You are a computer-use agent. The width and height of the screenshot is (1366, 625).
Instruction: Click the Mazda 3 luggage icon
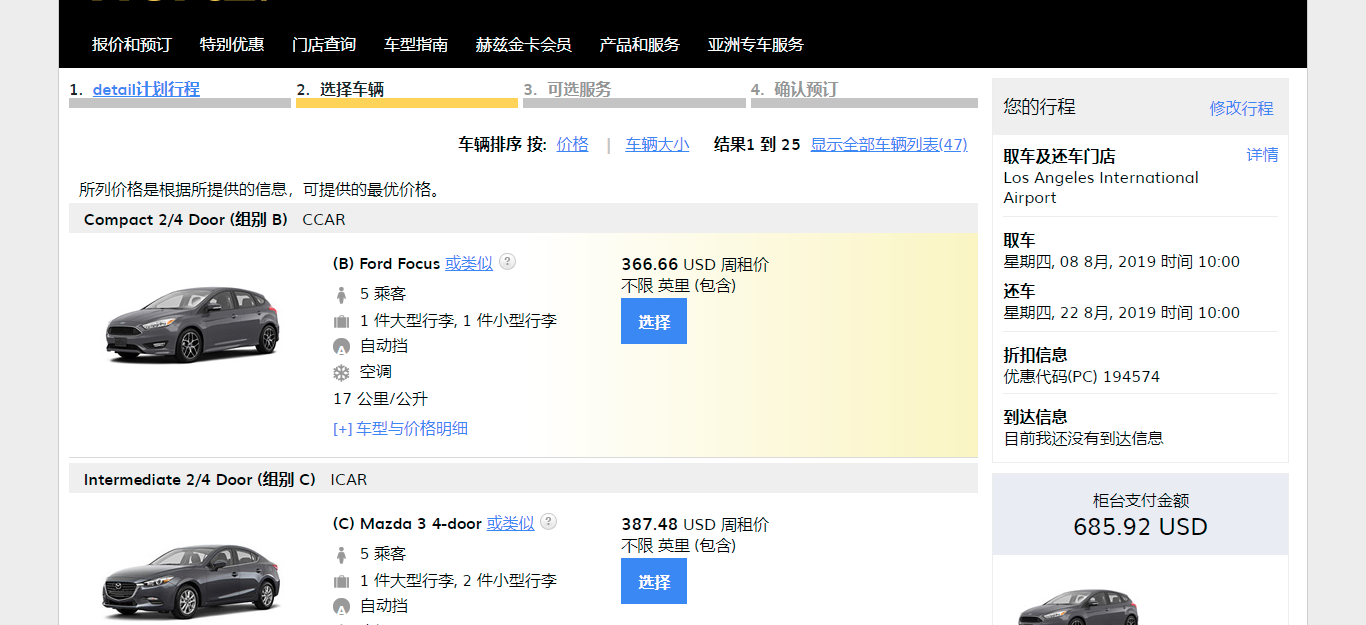click(341, 581)
